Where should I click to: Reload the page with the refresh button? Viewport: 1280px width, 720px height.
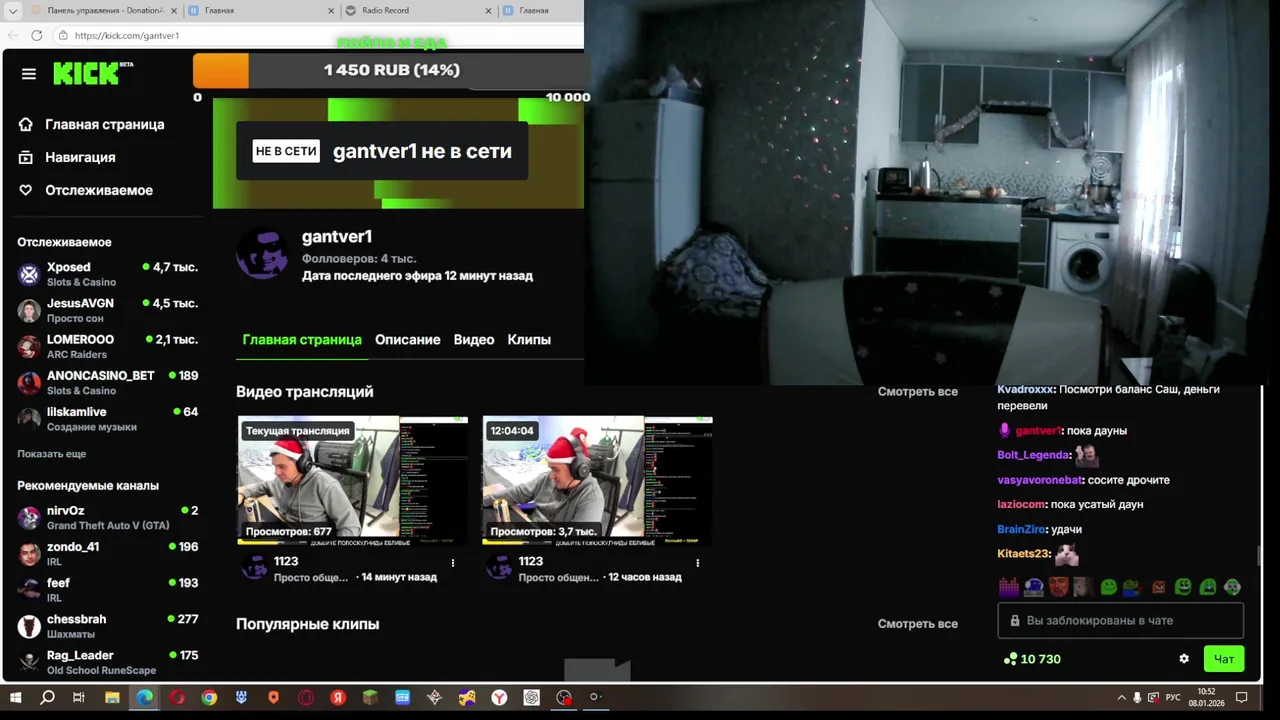point(37,35)
